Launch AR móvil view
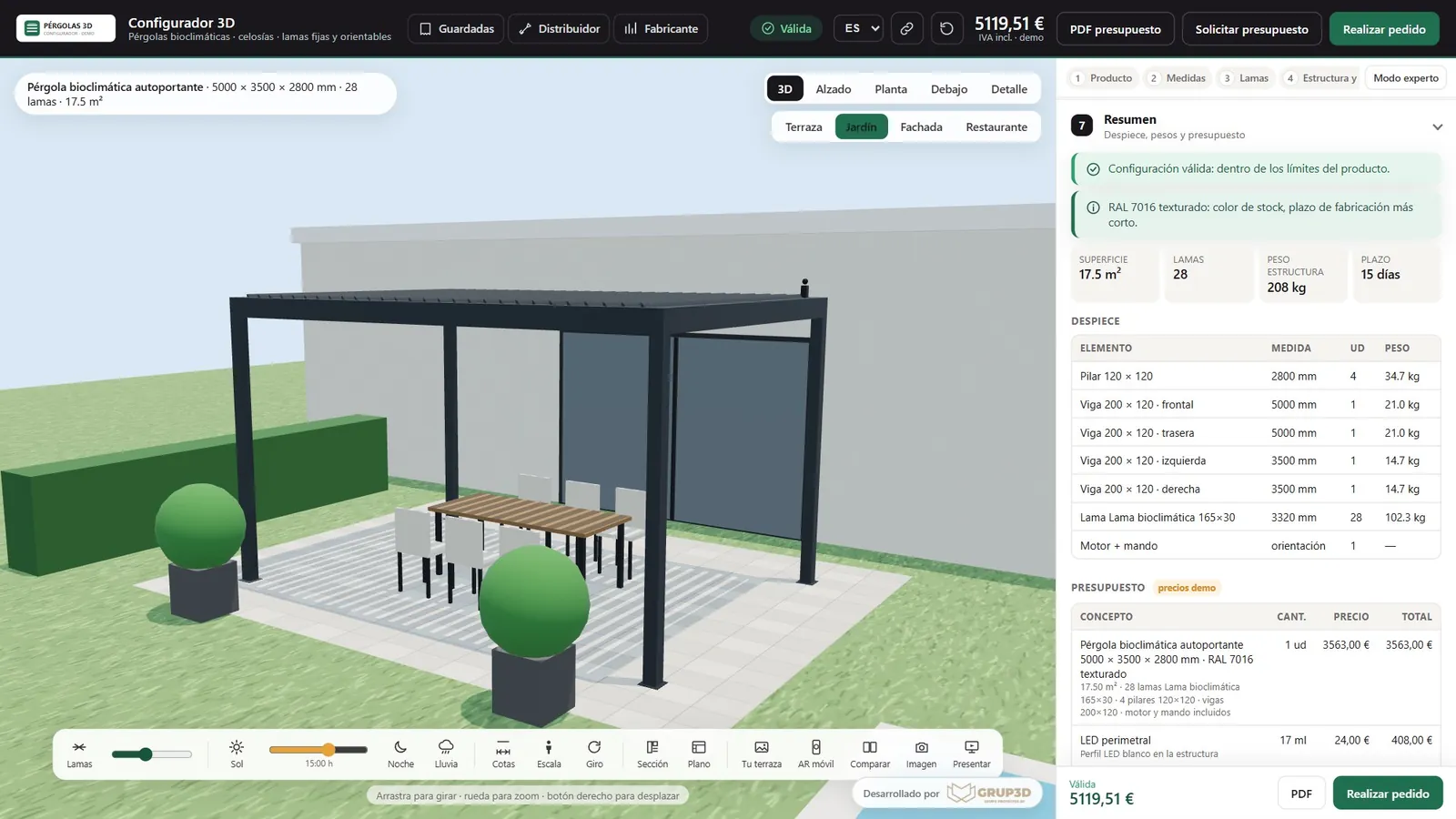The height and width of the screenshot is (819, 1456). tap(815, 753)
